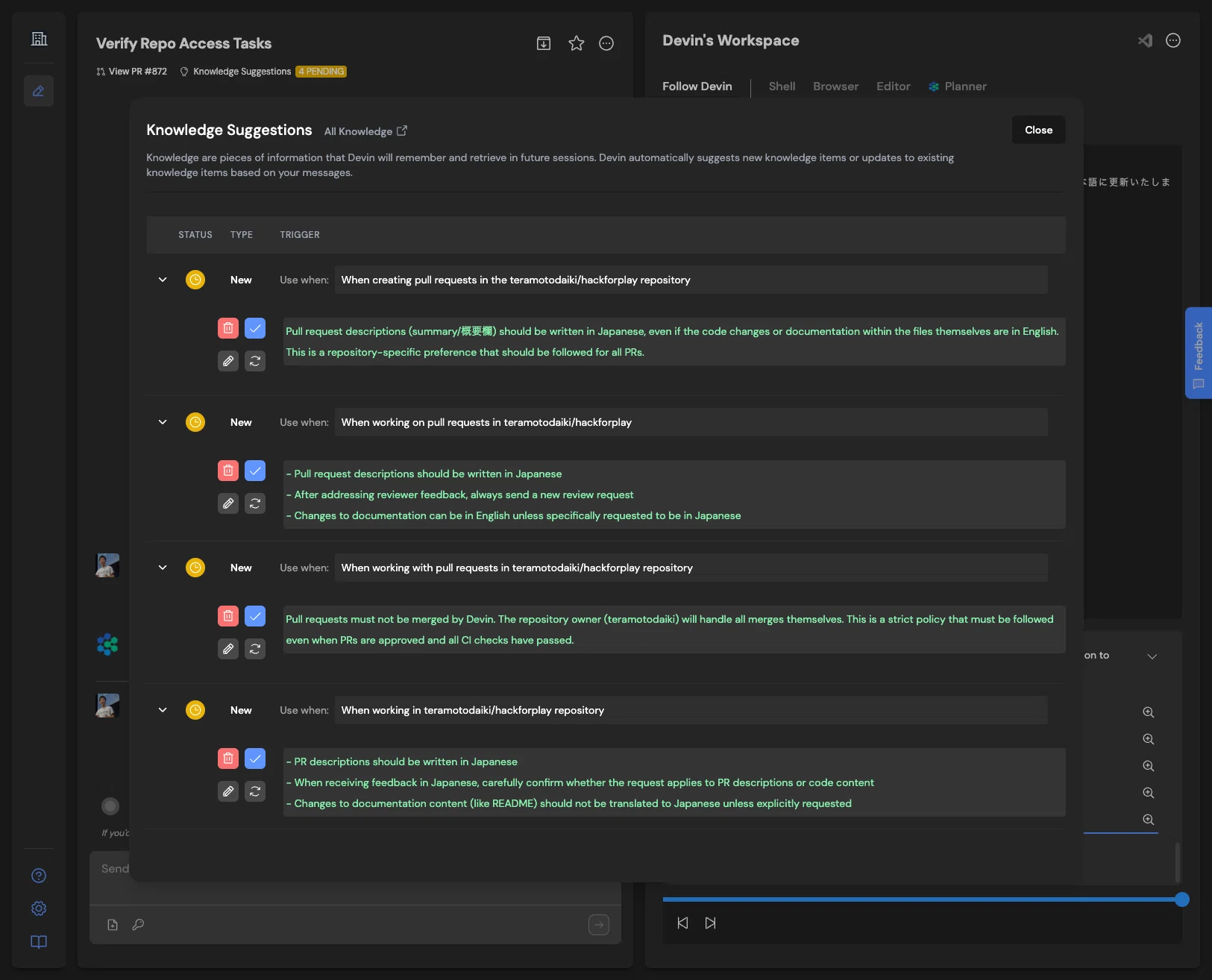
Task: Delete the first hackforplay knowledge suggestion
Action: [228, 328]
